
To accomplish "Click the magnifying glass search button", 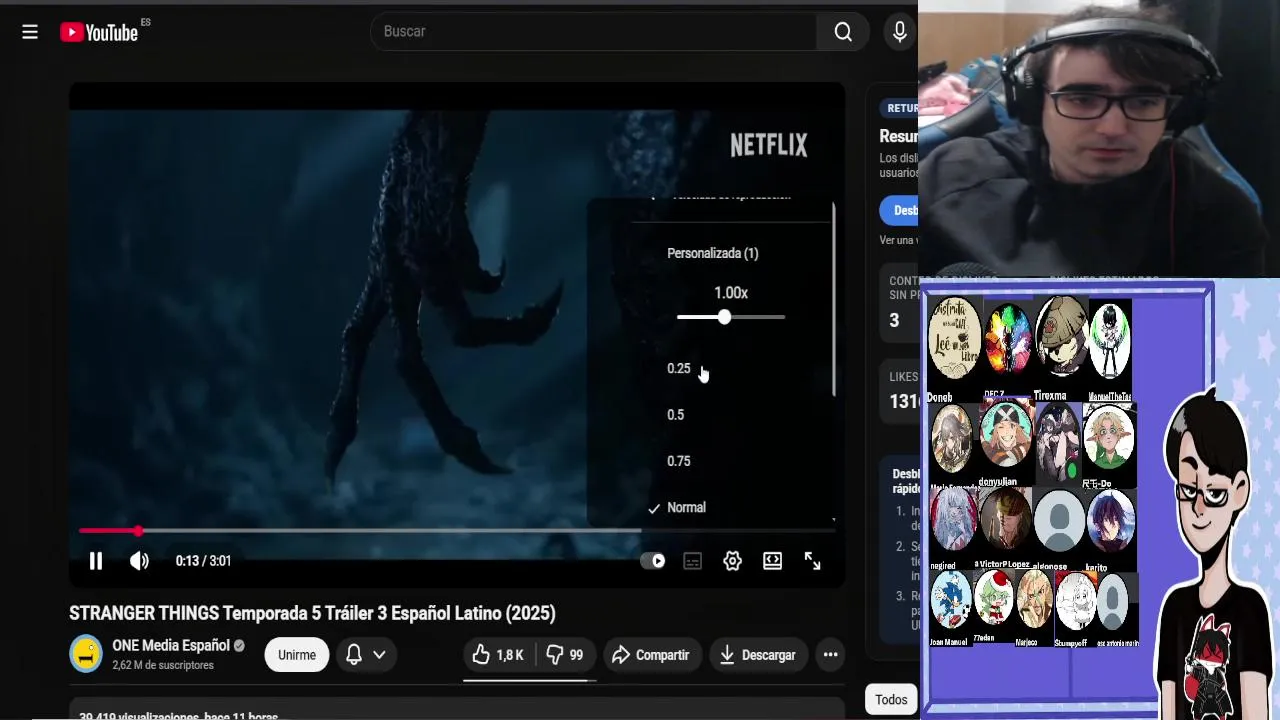I will click(843, 32).
